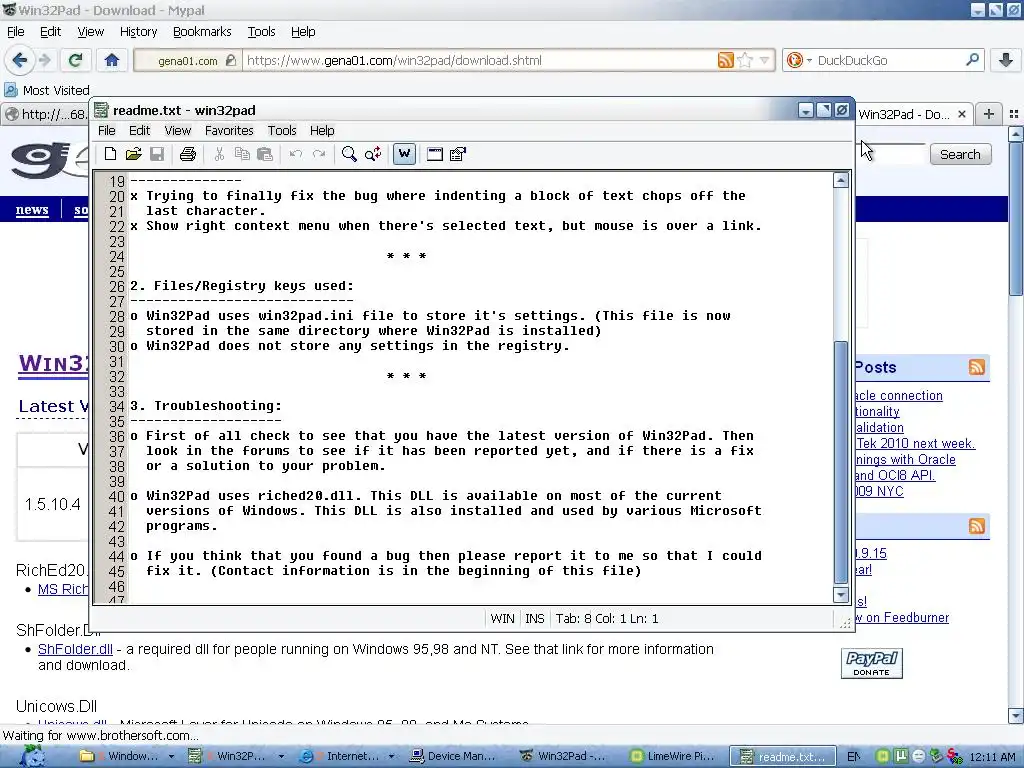
Task: Open a new browser tab with plus button
Action: pyautogui.click(x=989, y=114)
